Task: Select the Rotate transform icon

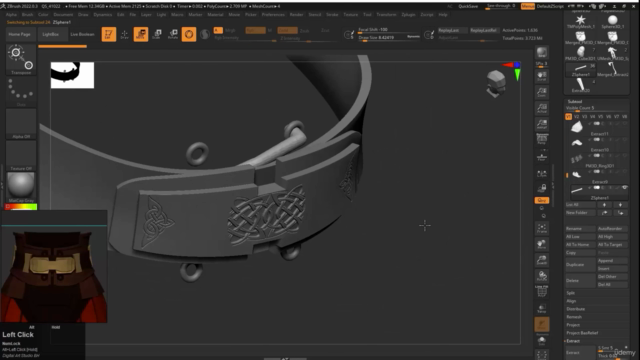Action: pos(173,34)
